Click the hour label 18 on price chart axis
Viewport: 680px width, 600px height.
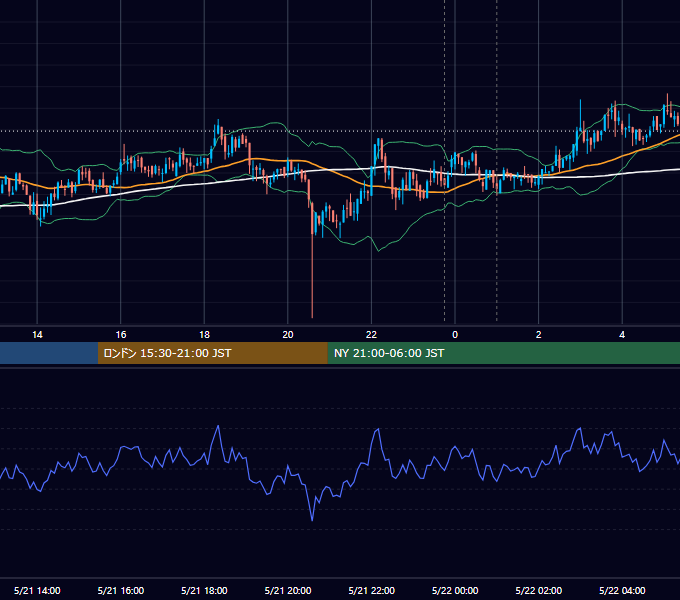204,335
